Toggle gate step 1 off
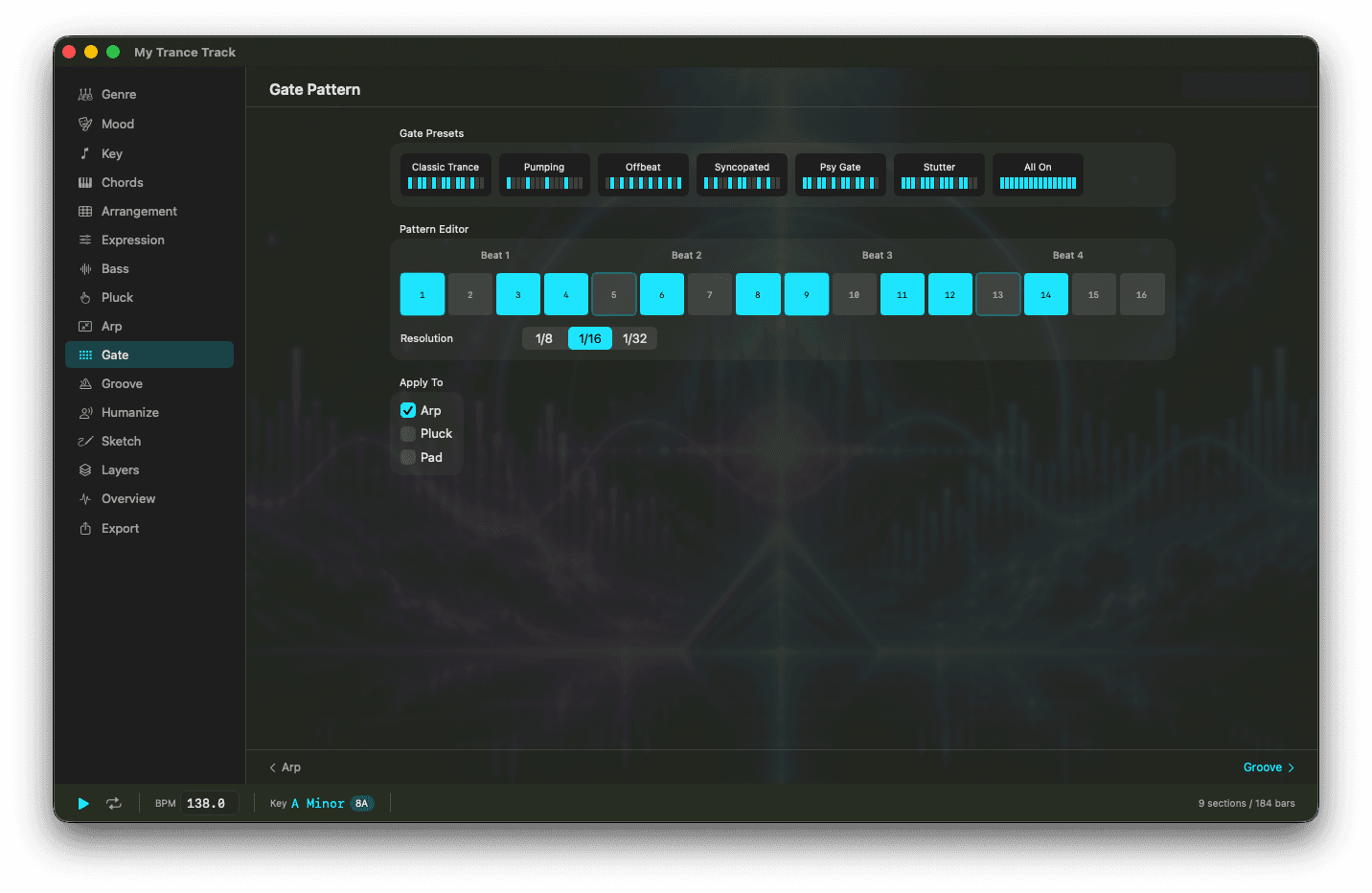 point(423,294)
